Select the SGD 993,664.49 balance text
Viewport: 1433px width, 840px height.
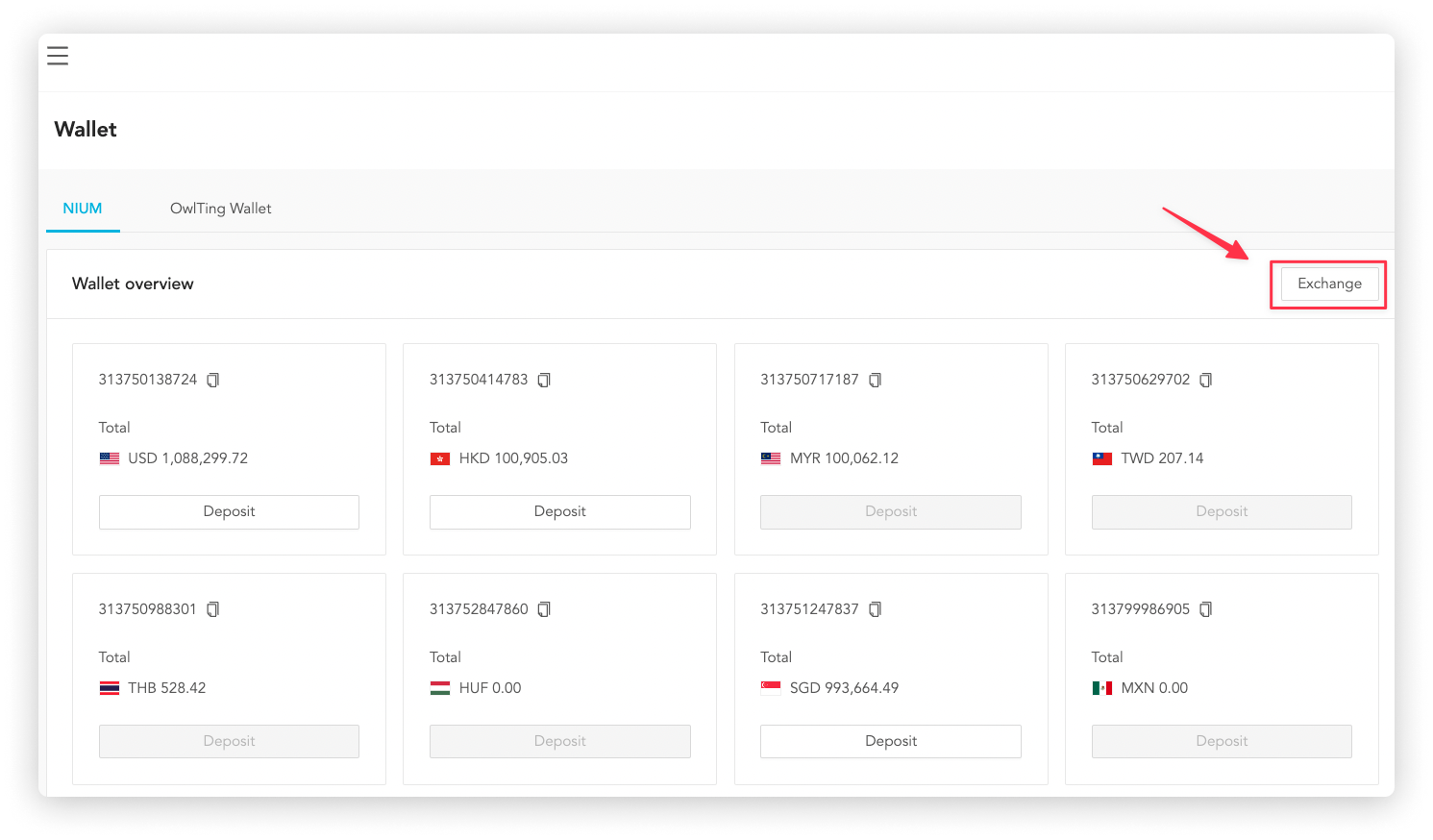[844, 688]
